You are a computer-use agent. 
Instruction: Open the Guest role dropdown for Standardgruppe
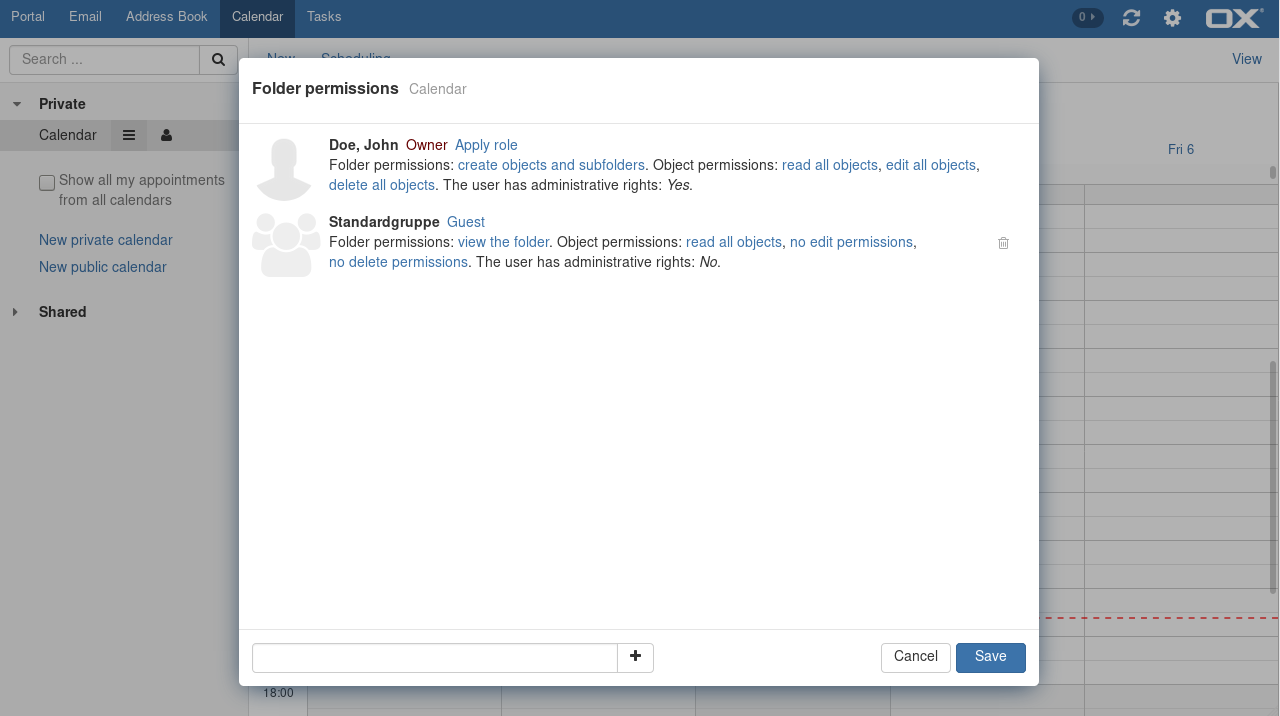click(465, 222)
